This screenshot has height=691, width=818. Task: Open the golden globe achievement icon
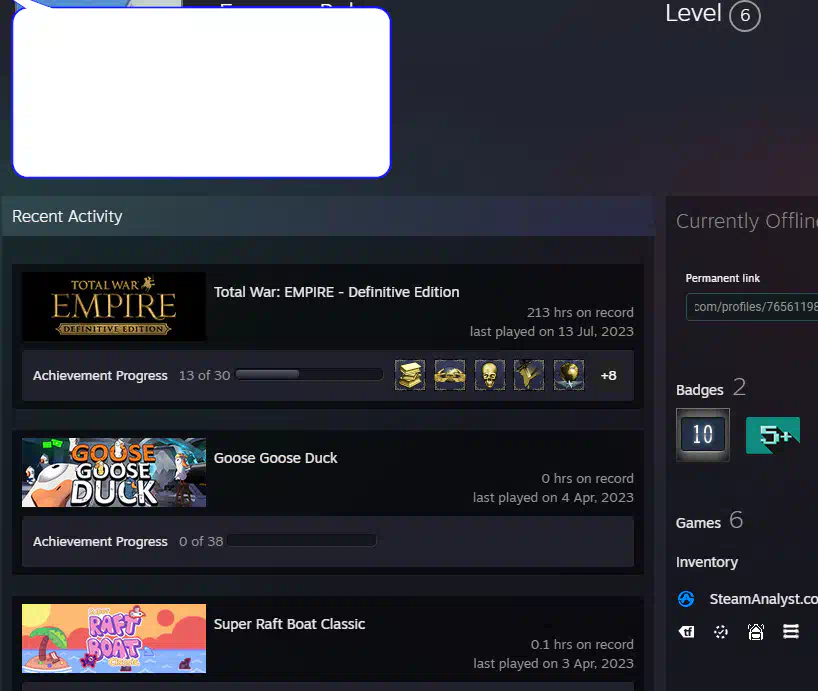pos(569,375)
